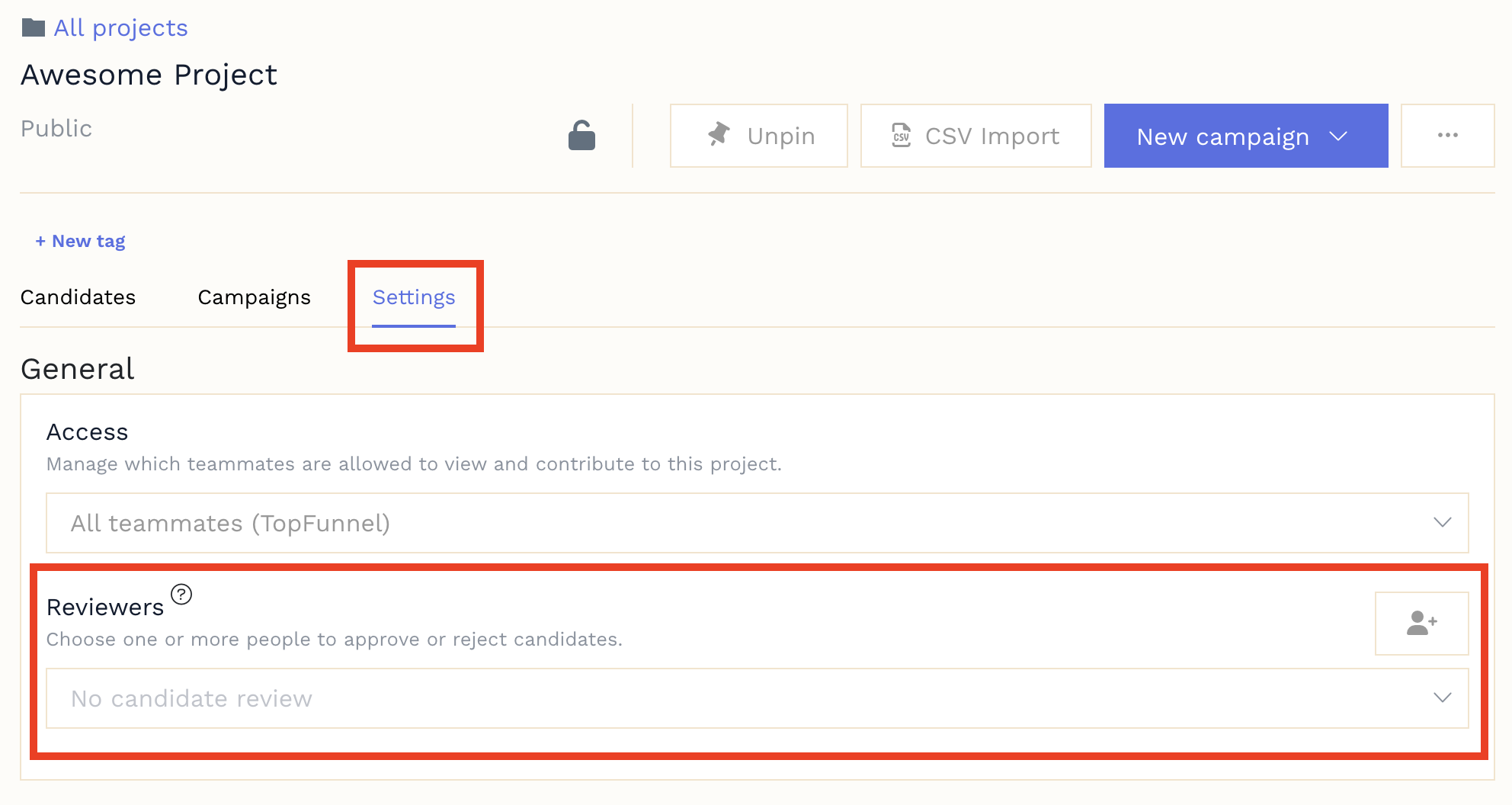Viewport: 1512px width, 805px height.
Task: Create a New campaign
Action: (x=1222, y=136)
